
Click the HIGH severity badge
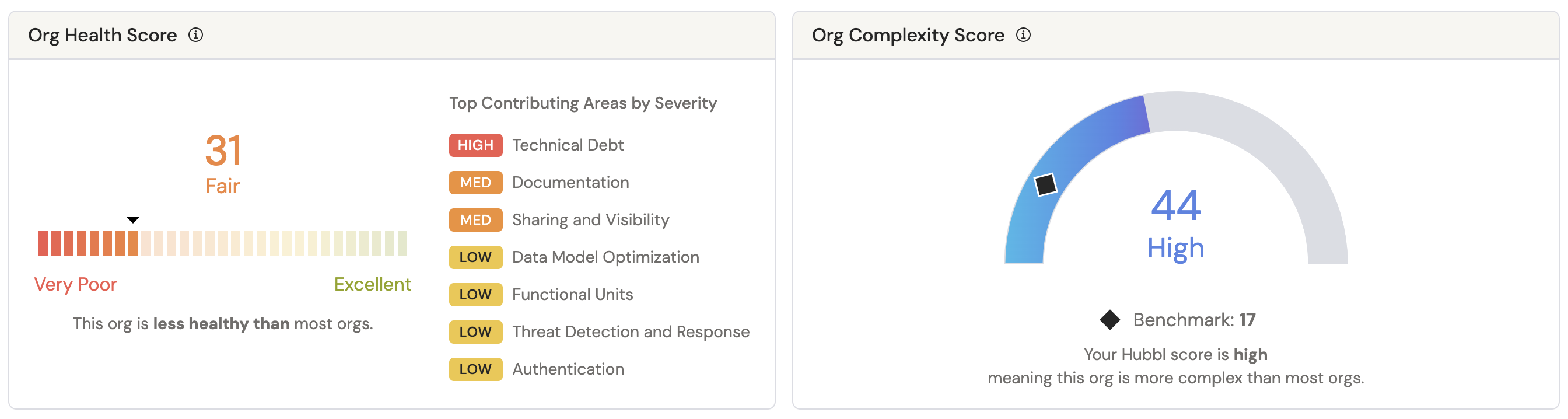pos(475,145)
